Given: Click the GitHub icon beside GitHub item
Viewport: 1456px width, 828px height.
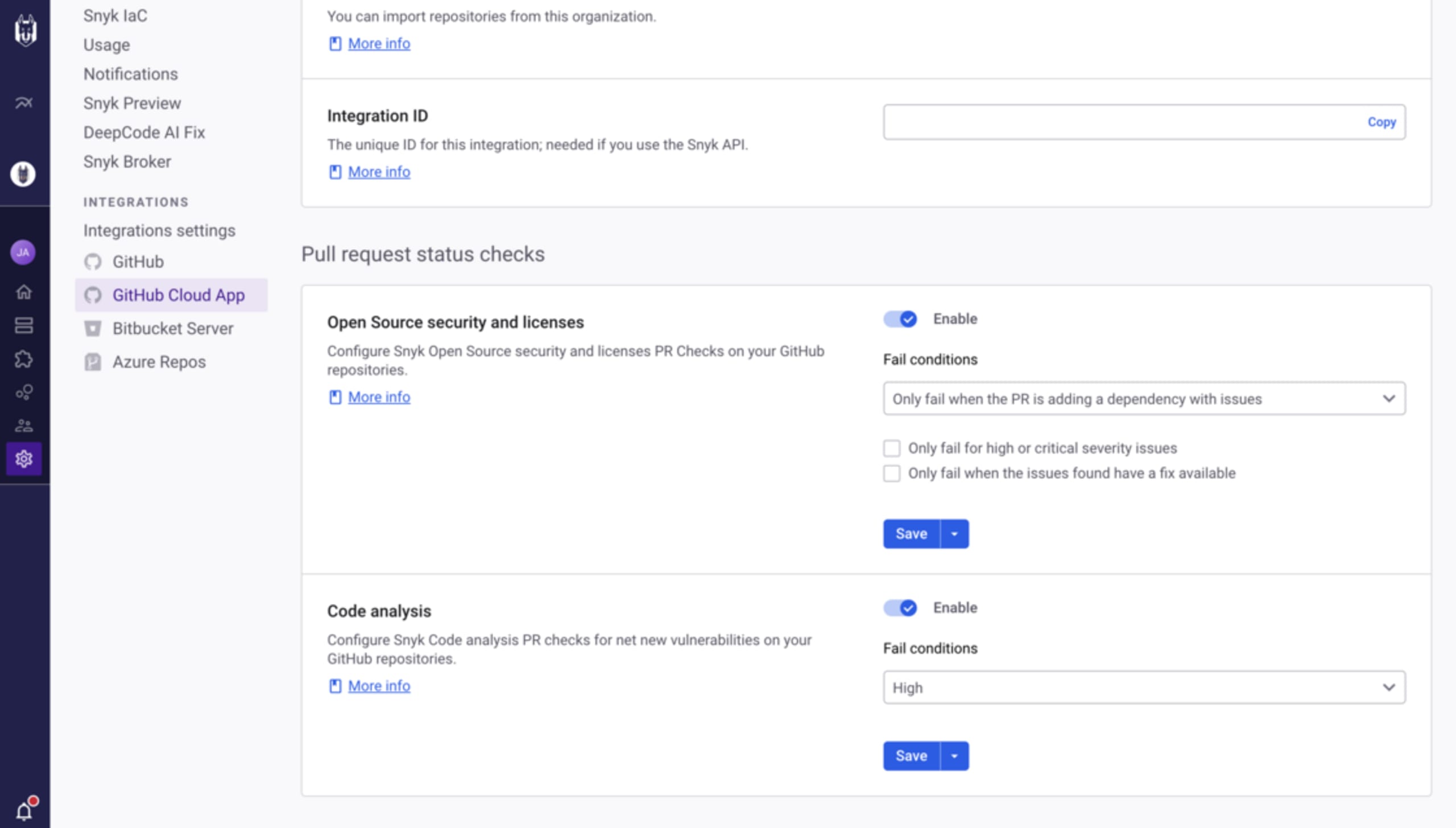Looking at the screenshot, I should coord(93,262).
